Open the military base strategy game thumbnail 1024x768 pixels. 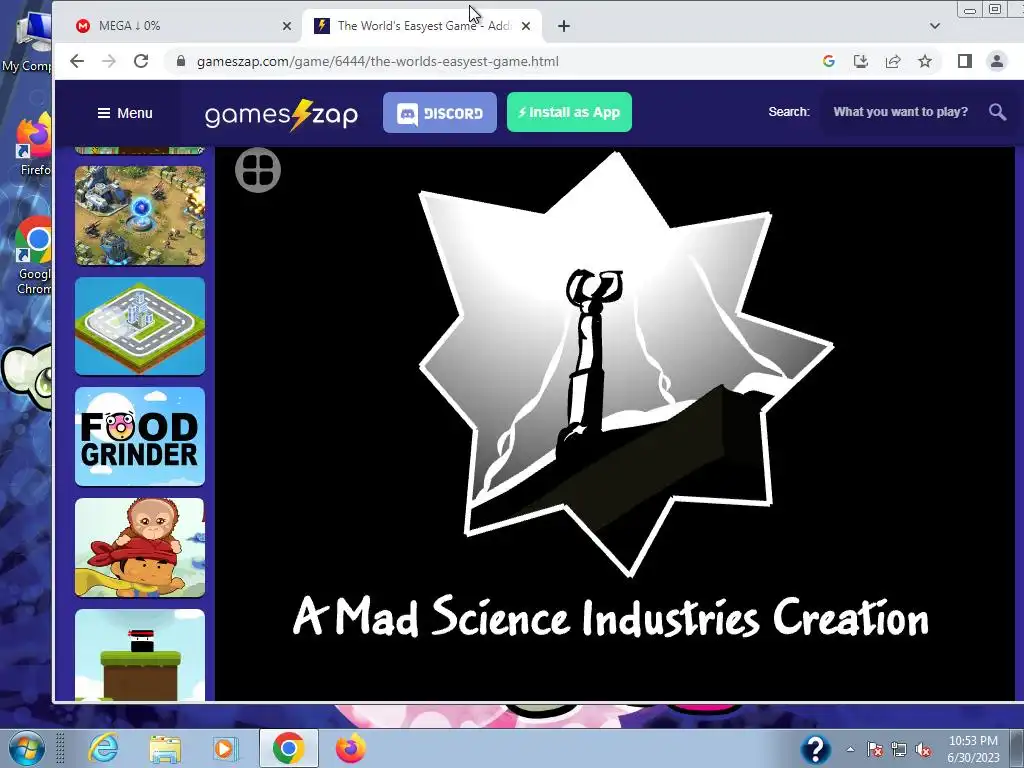tap(140, 216)
